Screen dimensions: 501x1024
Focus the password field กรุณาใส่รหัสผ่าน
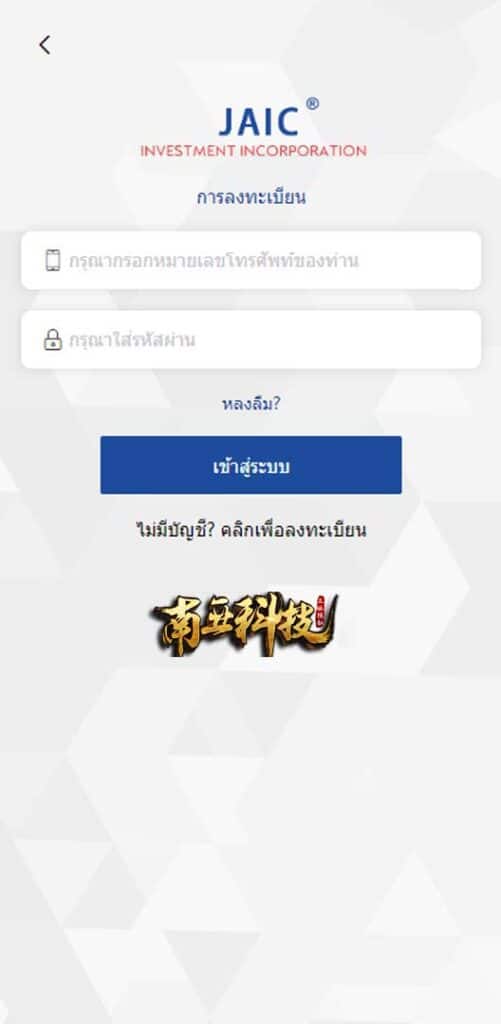pyautogui.click(x=251, y=340)
